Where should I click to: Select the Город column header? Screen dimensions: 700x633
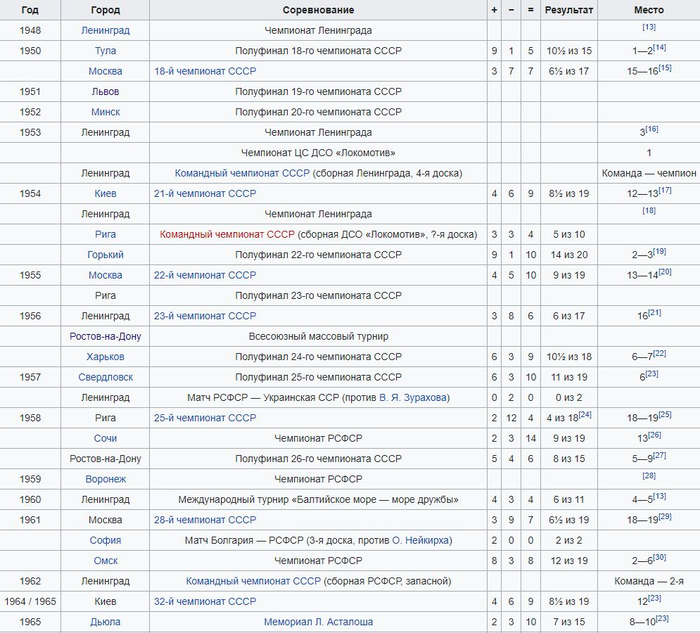coord(105,10)
